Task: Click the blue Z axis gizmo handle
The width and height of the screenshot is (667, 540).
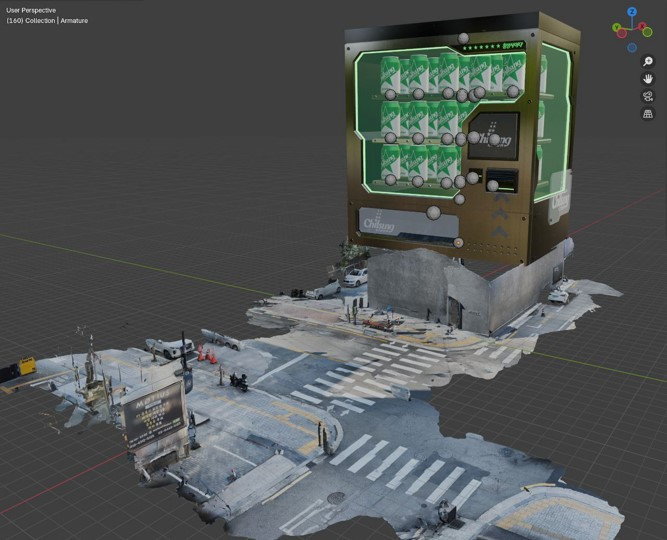Action: (x=633, y=11)
